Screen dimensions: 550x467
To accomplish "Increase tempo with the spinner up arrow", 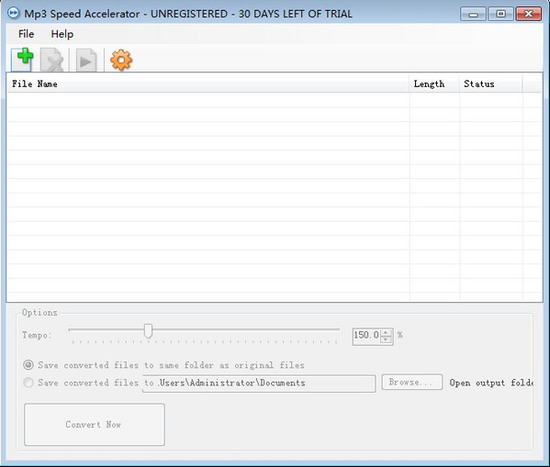I will [386, 332].
